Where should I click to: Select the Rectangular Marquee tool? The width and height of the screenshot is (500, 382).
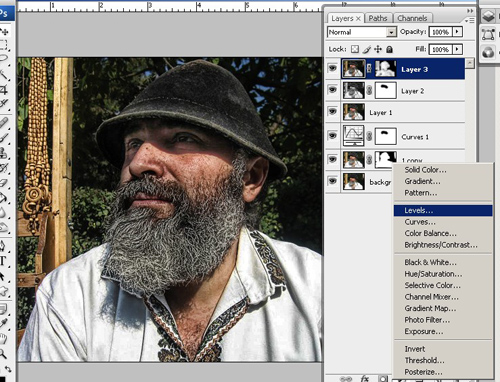[x=4, y=44]
